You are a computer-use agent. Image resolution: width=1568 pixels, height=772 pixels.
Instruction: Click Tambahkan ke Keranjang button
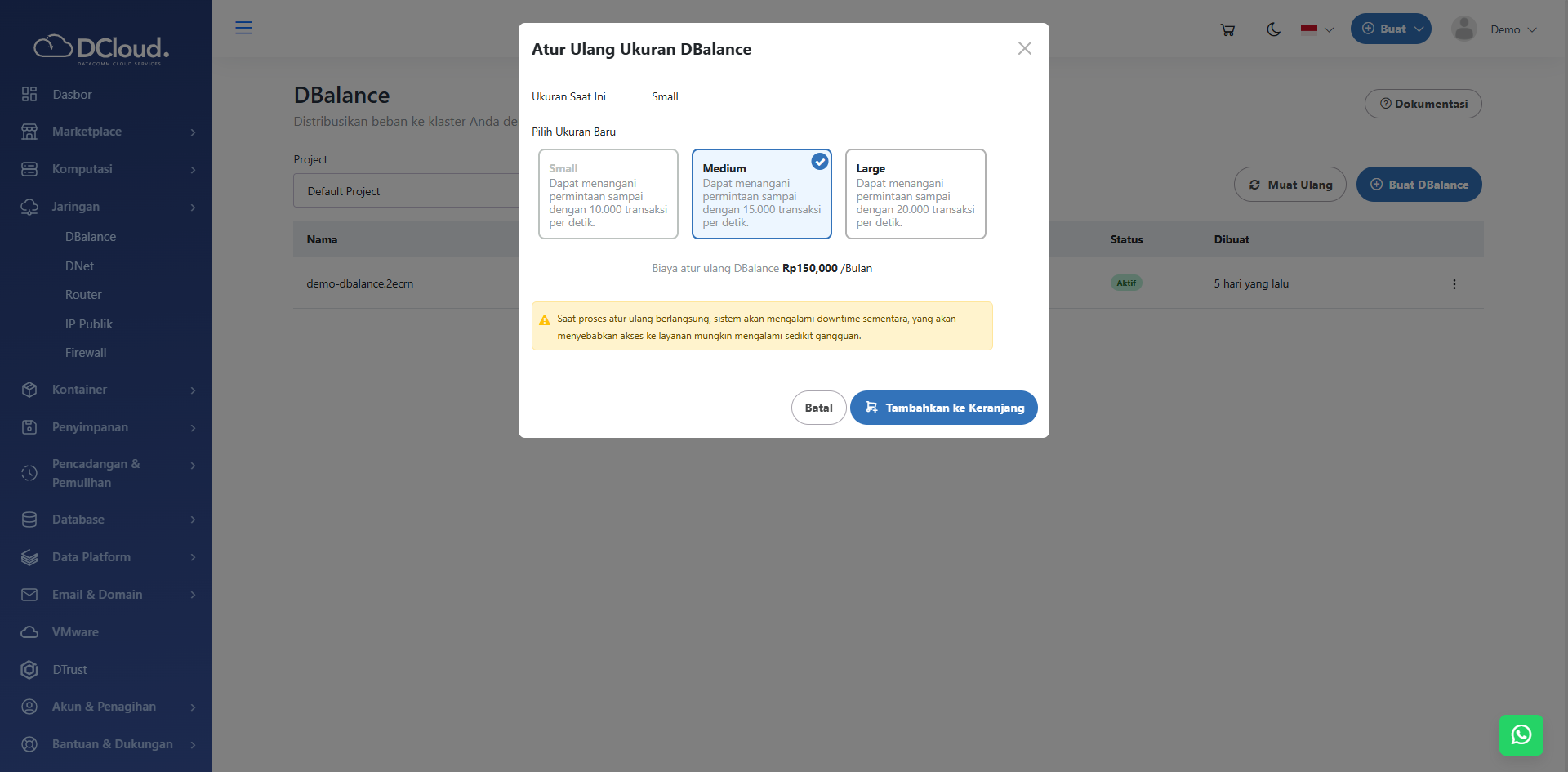pyautogui.click(x=943, y=408)
